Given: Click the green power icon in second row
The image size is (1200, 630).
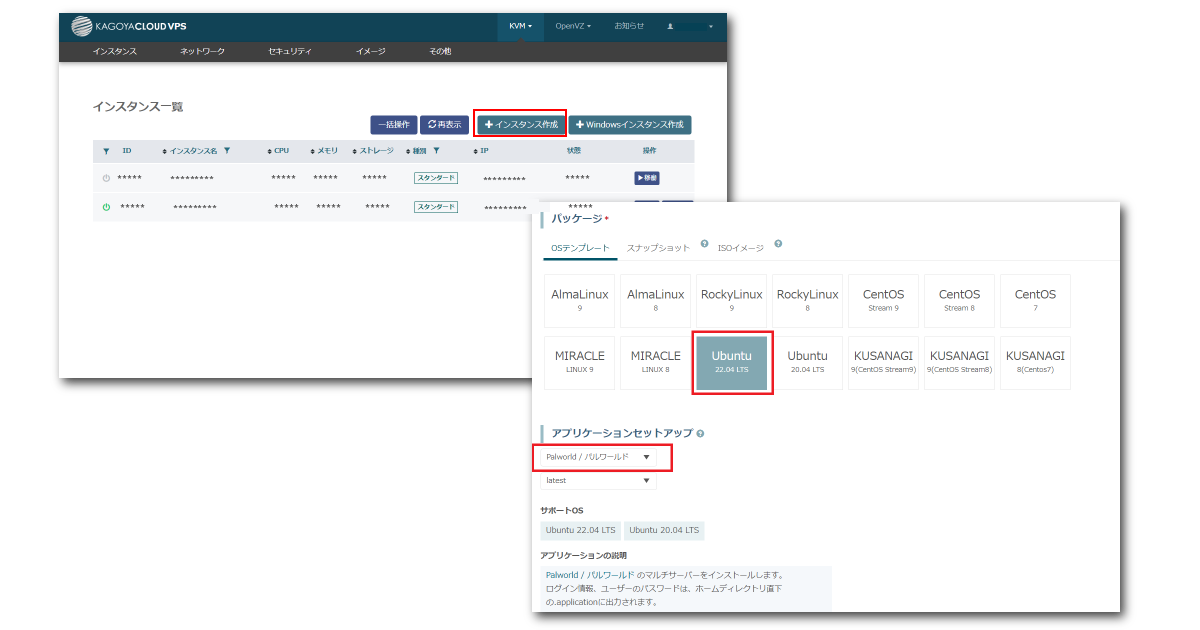Looking at the screenshot, I should [106, 207].
